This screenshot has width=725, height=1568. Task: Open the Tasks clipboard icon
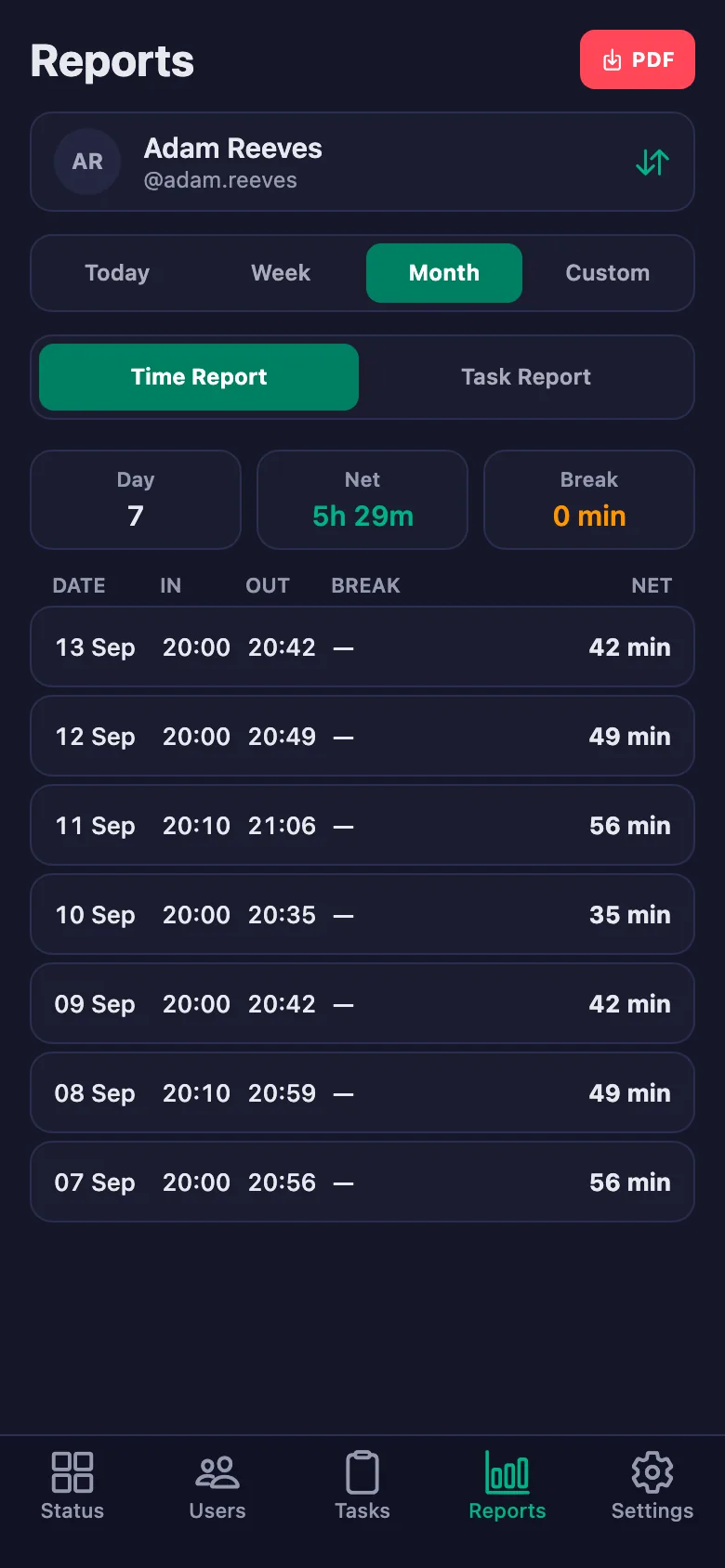[x=362, y=1472]
